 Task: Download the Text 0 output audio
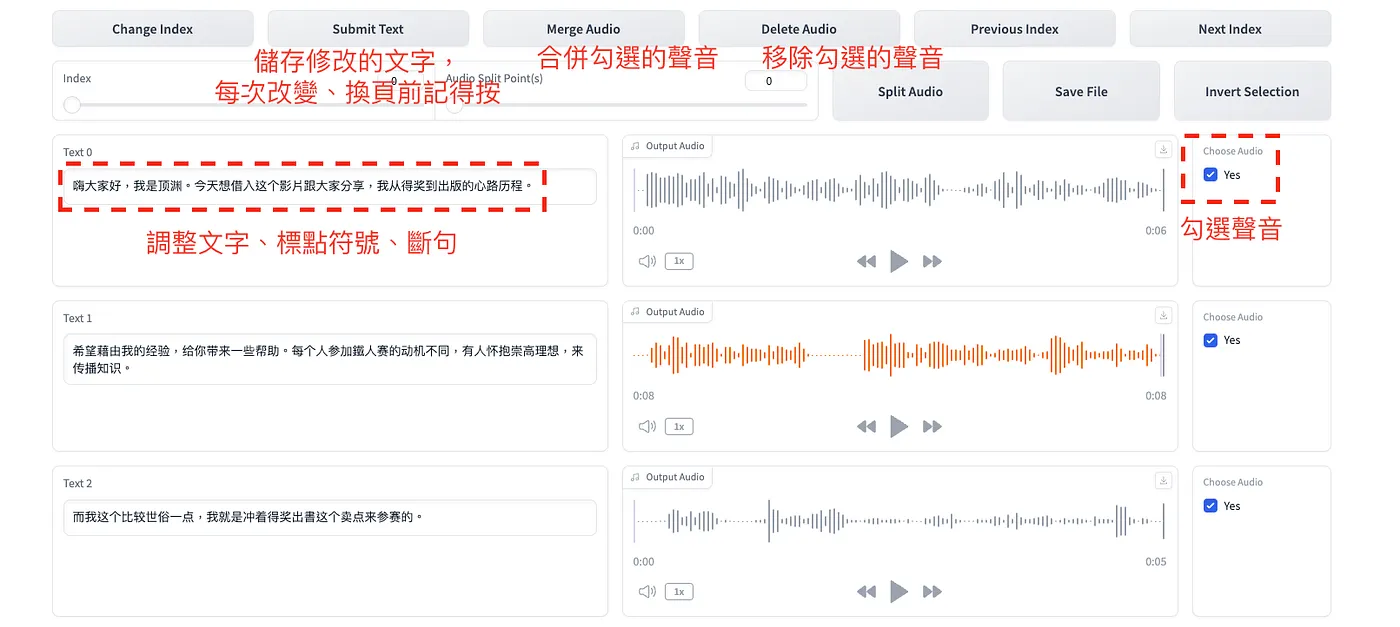[x=1163, y=149]
